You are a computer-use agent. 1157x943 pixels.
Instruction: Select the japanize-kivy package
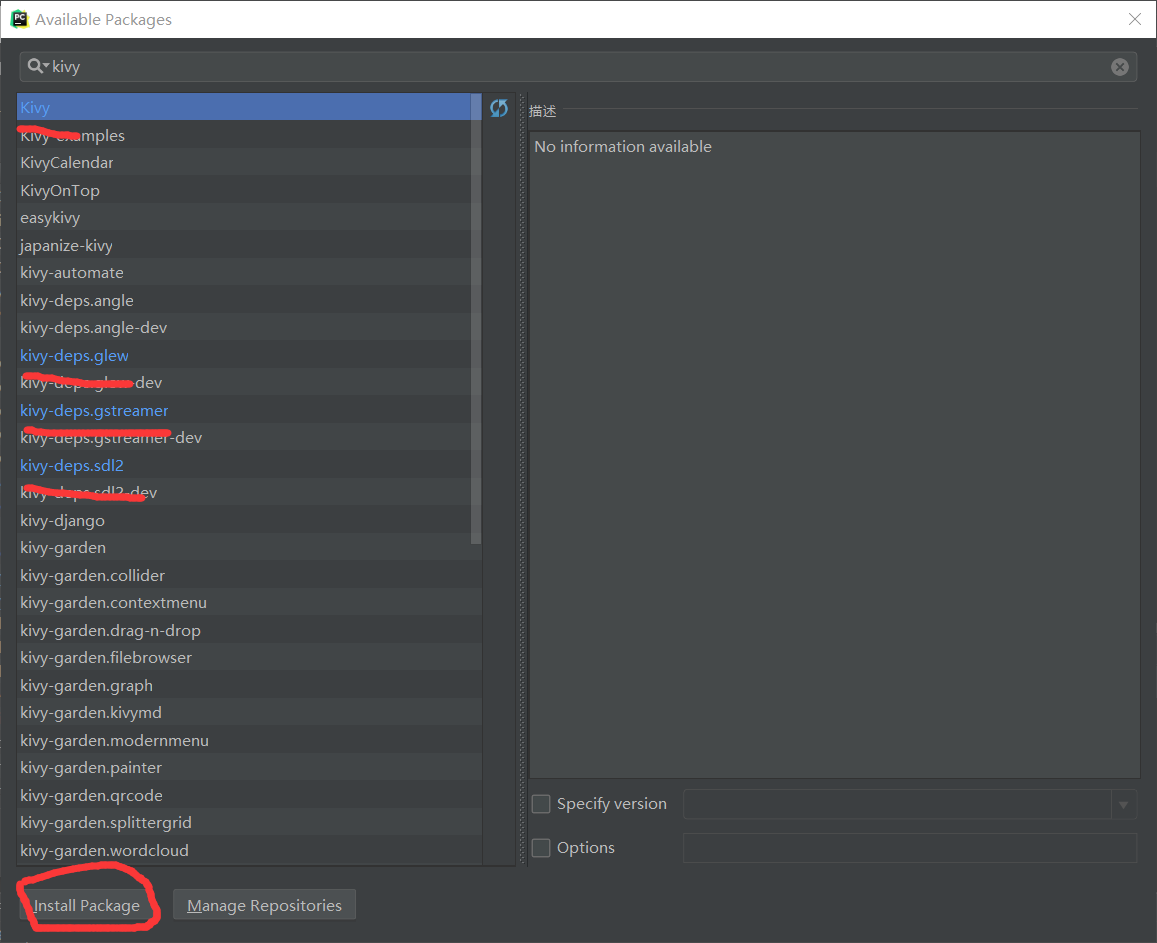tap(249, 245)
